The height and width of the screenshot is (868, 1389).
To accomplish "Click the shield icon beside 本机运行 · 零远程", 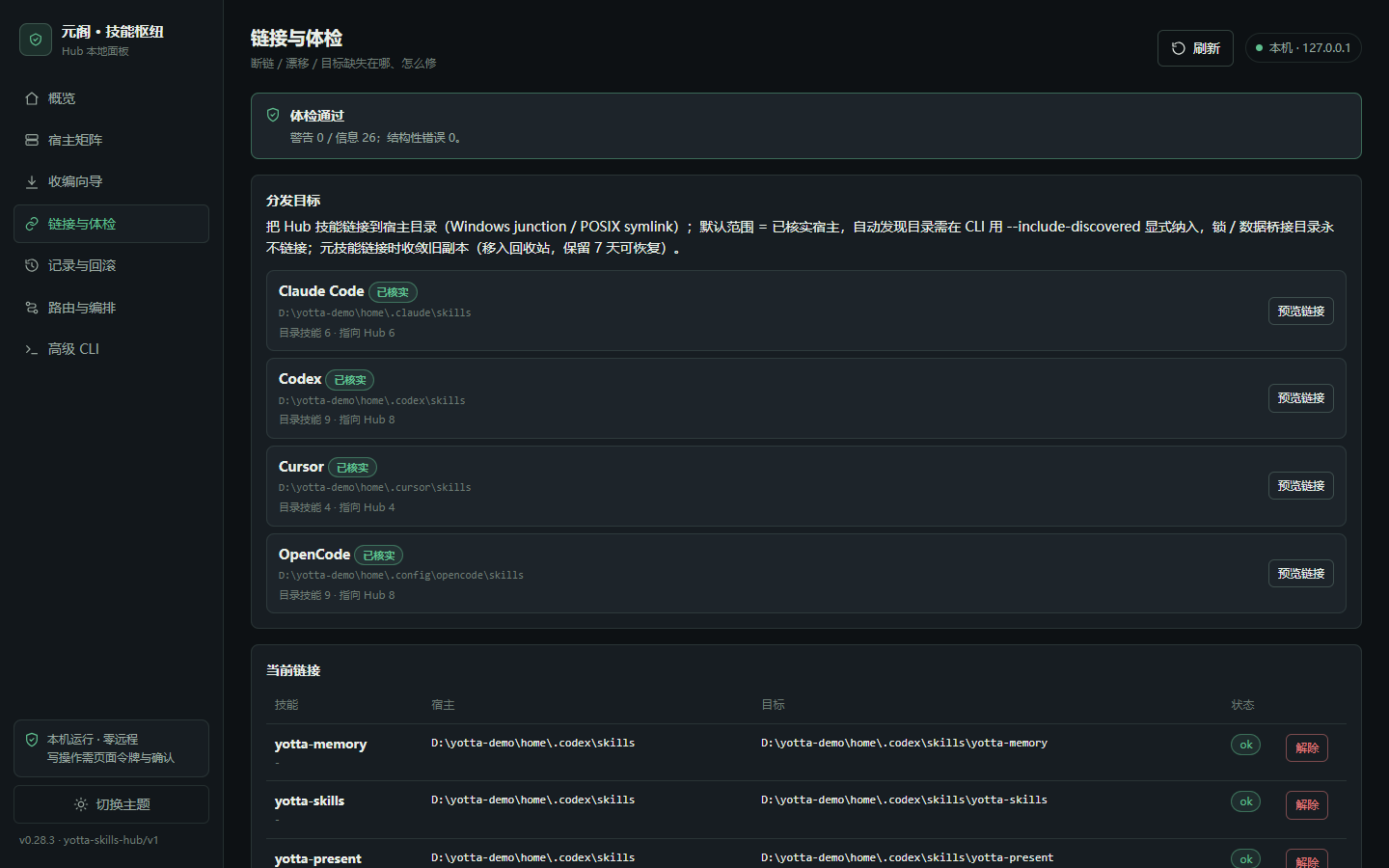I will tap(32, 740).
